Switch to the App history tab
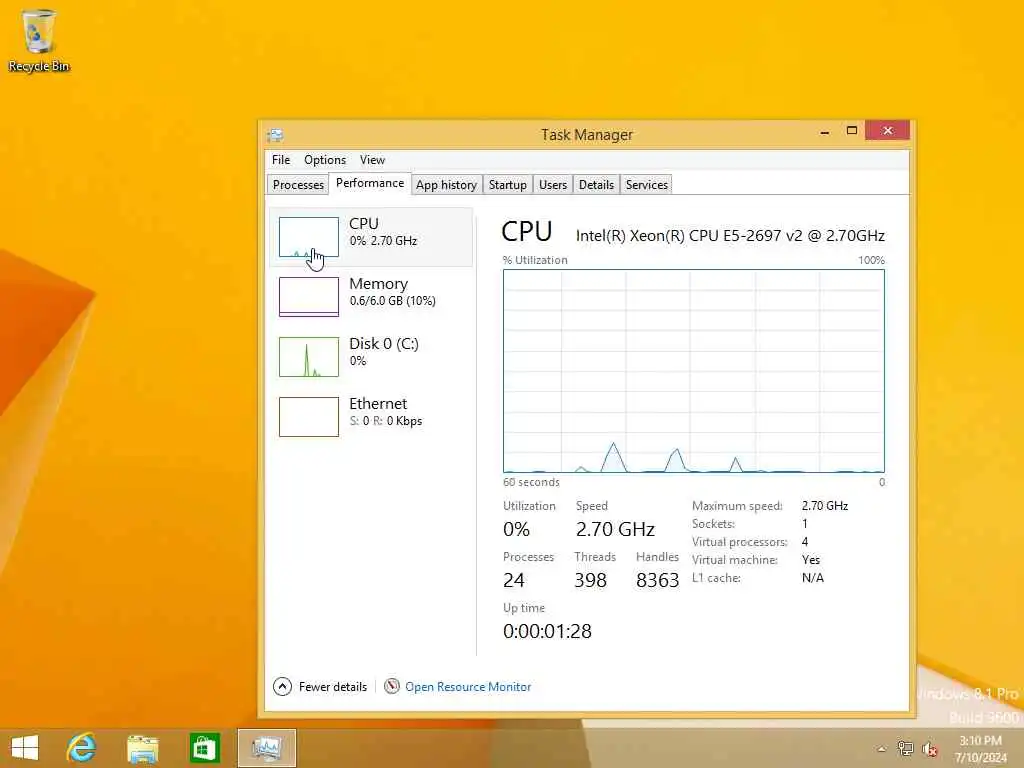The height and width of the screenshot is (768, 1024). pyautogui.click(x=446, y=185)
